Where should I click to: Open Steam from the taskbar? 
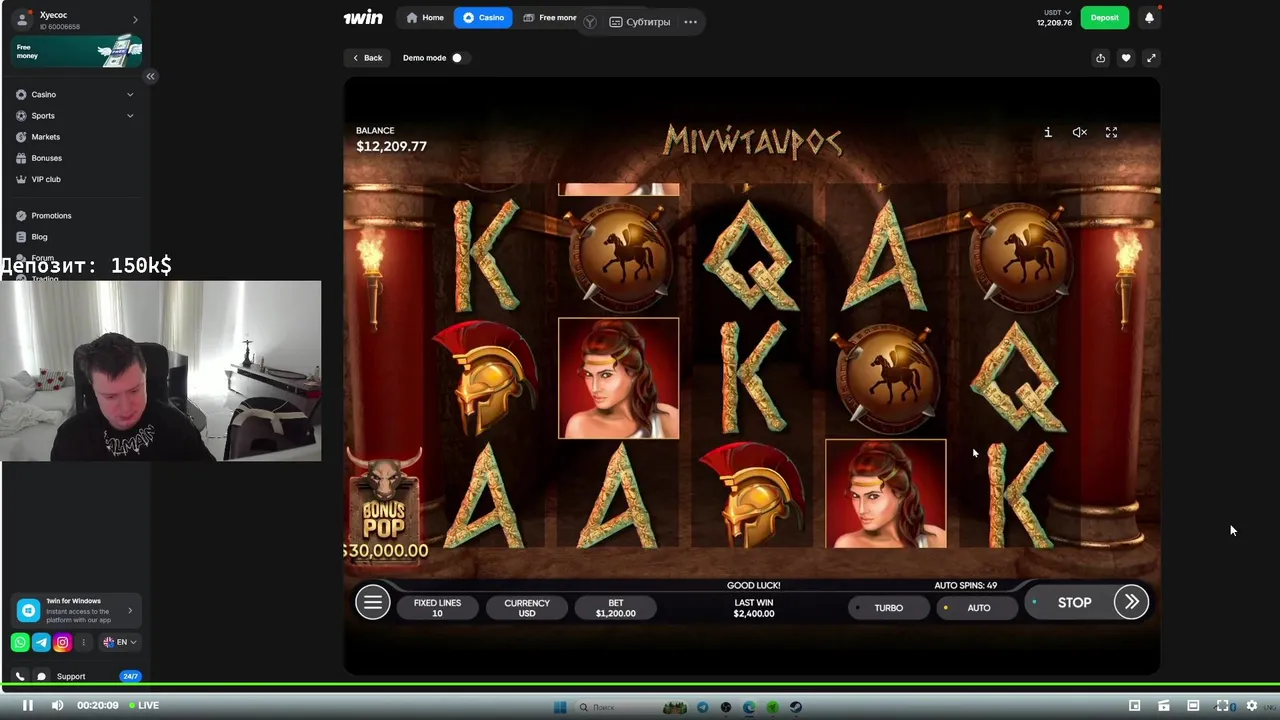click(x=795, y=707)
